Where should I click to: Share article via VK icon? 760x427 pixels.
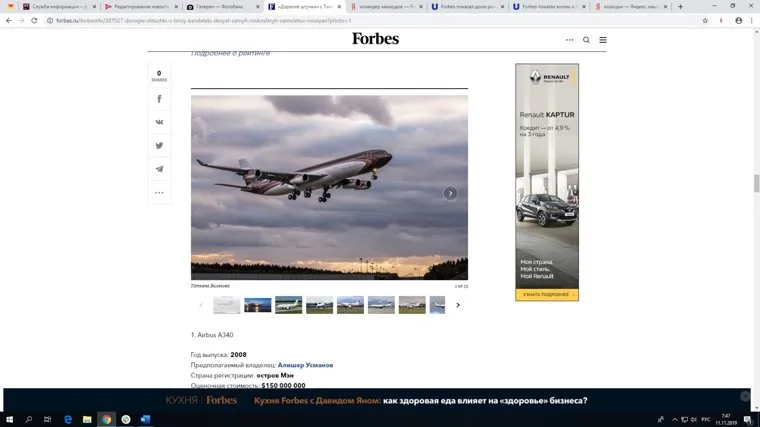[159, 122]
